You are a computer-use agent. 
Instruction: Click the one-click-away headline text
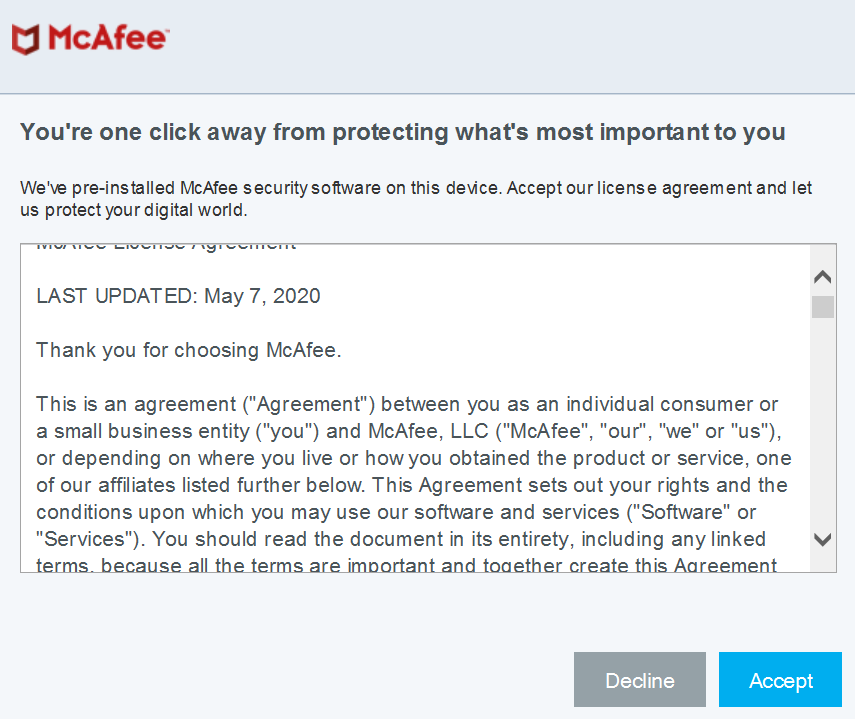coord(402,131)
